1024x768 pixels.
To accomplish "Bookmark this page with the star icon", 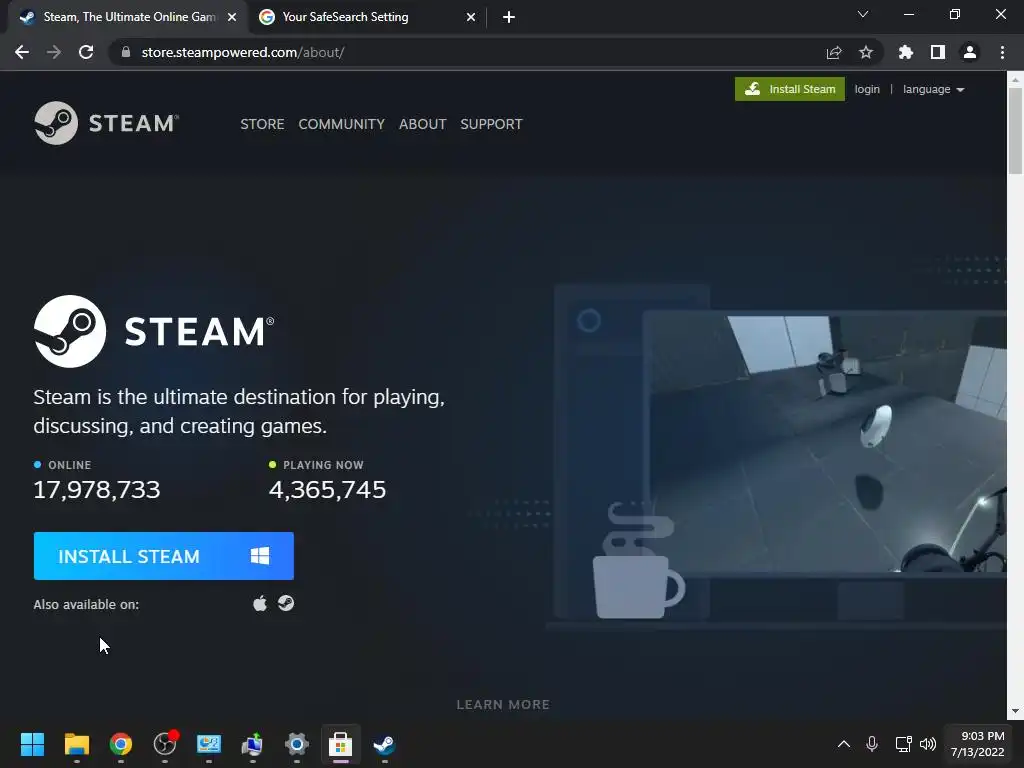I will [866, 52].
